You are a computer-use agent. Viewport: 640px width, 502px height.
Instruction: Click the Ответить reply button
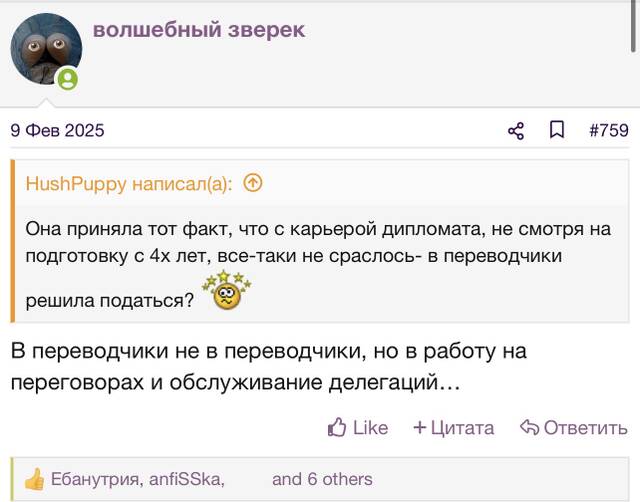pos(586,428)
